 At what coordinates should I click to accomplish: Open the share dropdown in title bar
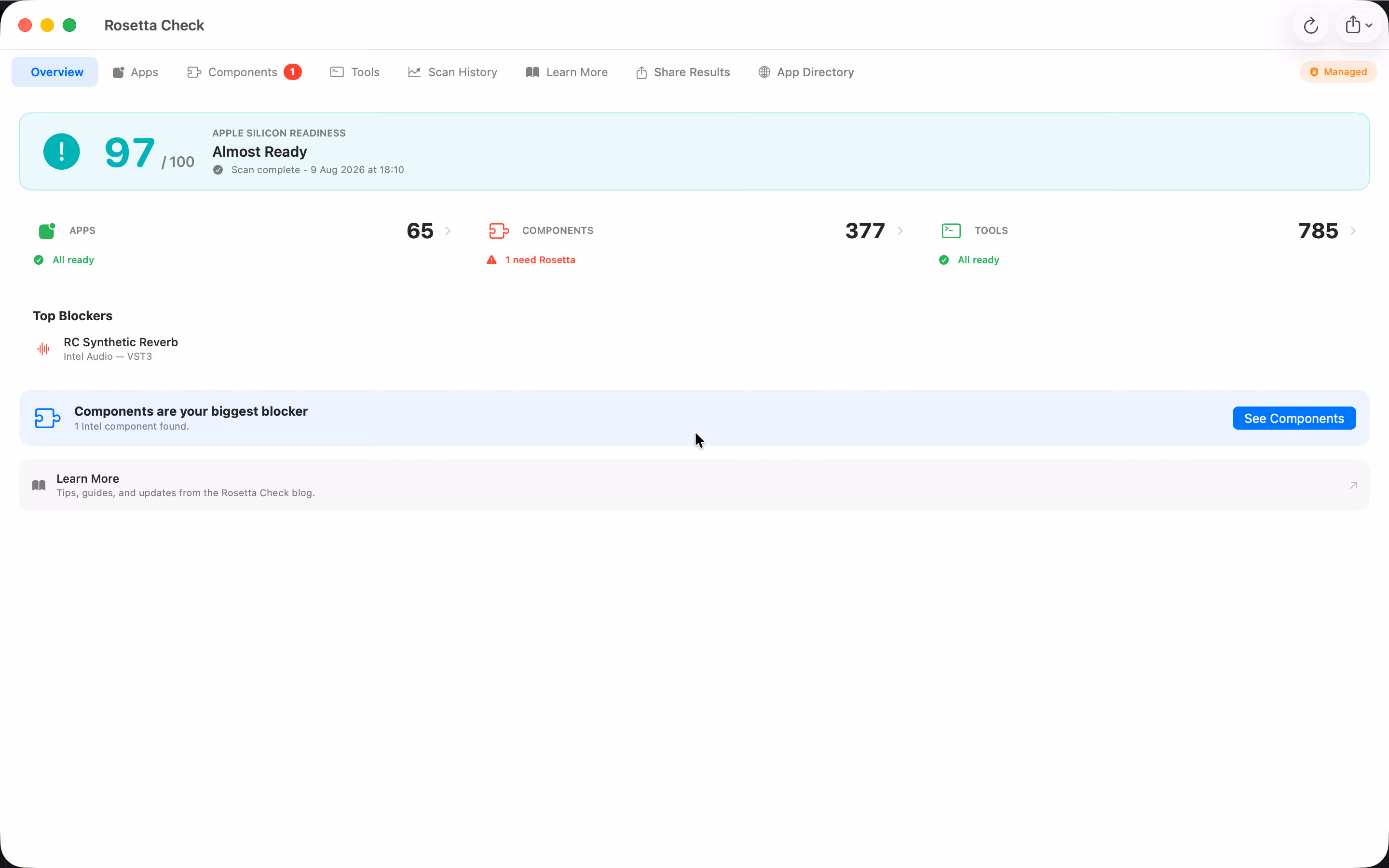tap(1359, 25)
